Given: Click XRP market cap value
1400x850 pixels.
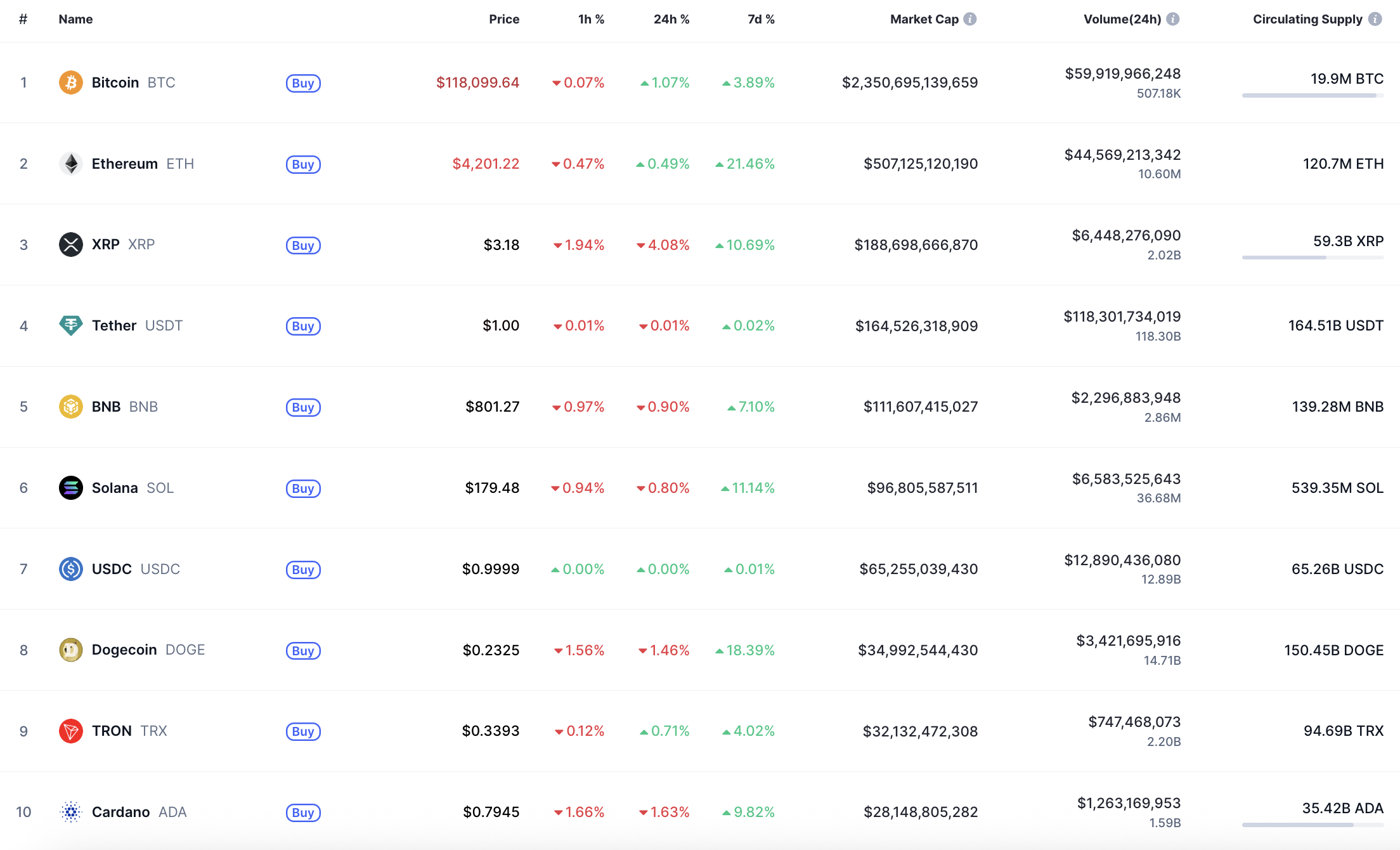Looking at the screenshot, I should tap(916, 245).
